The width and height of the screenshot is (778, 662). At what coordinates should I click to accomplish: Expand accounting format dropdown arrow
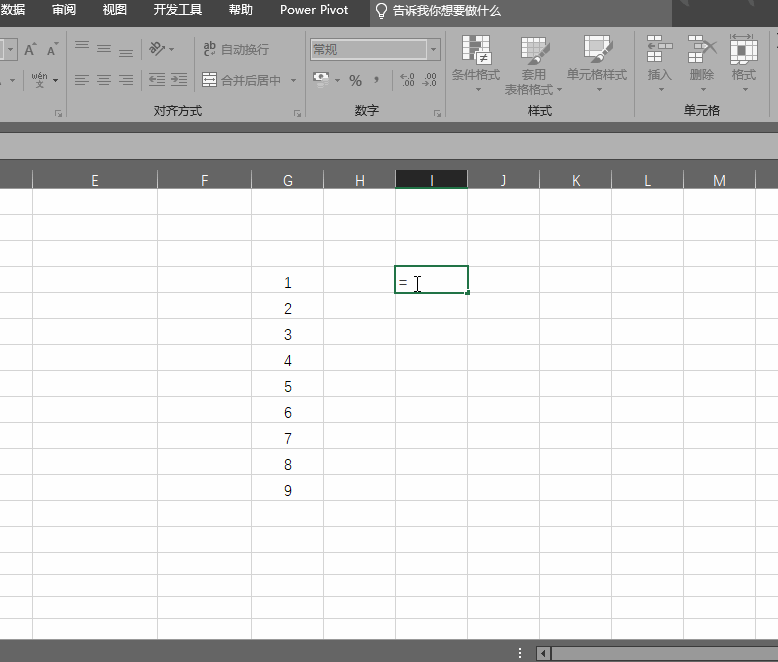[337, 80]
